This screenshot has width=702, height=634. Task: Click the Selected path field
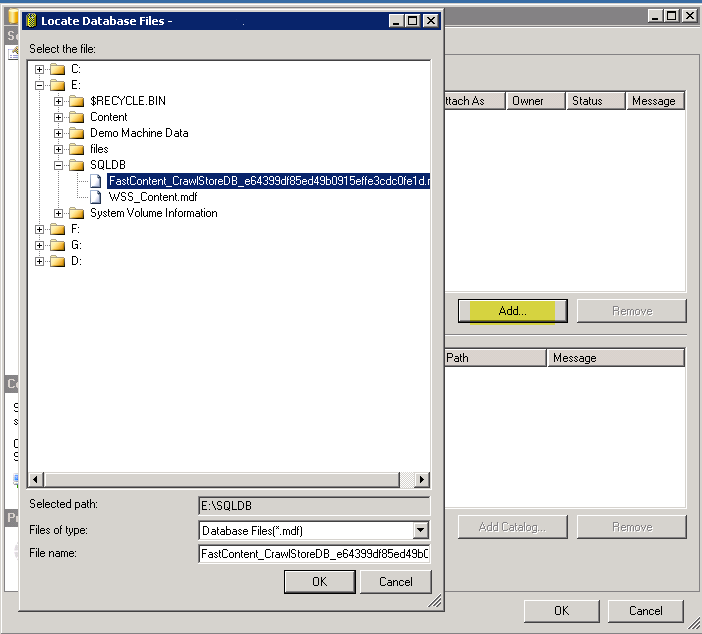(x=314, y=505)
